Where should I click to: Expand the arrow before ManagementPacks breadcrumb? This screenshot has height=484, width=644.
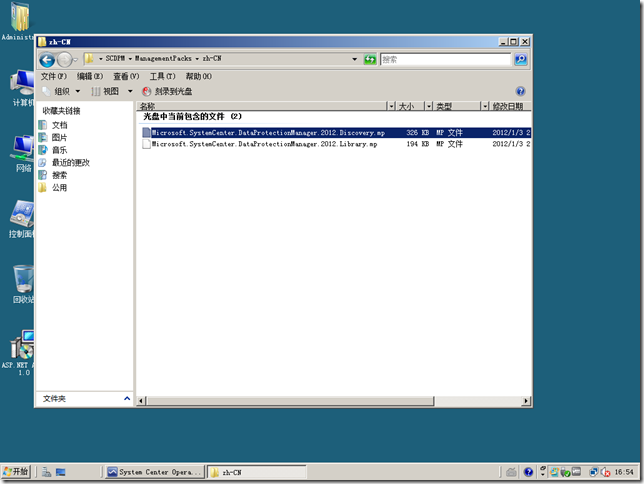pos(130,59)
